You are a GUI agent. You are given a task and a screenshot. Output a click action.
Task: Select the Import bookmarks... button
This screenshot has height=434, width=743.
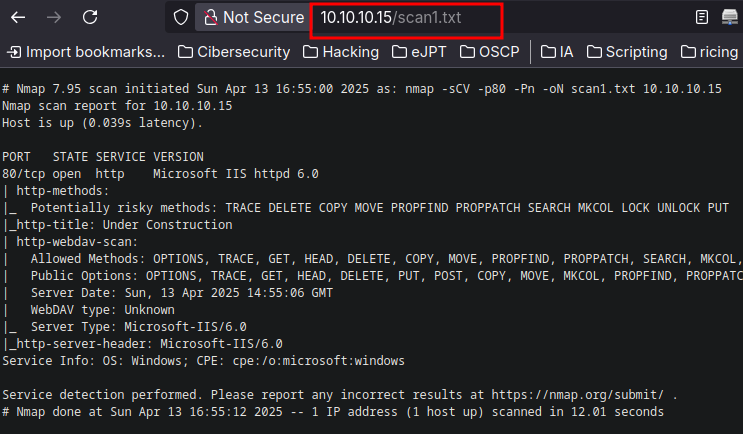[86, 52]
